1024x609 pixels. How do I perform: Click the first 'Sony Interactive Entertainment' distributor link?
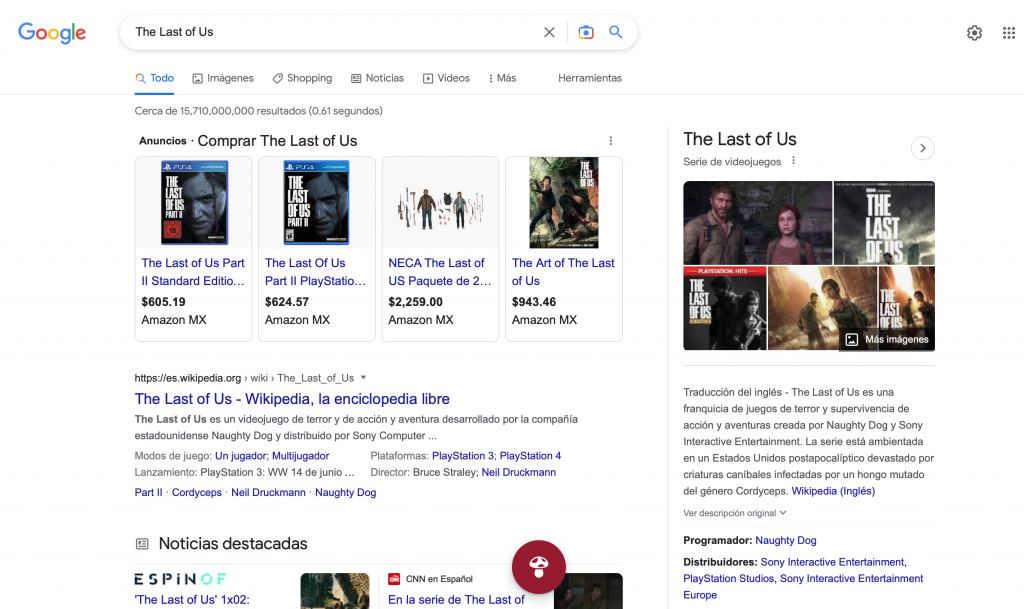[x=833, y=562]
